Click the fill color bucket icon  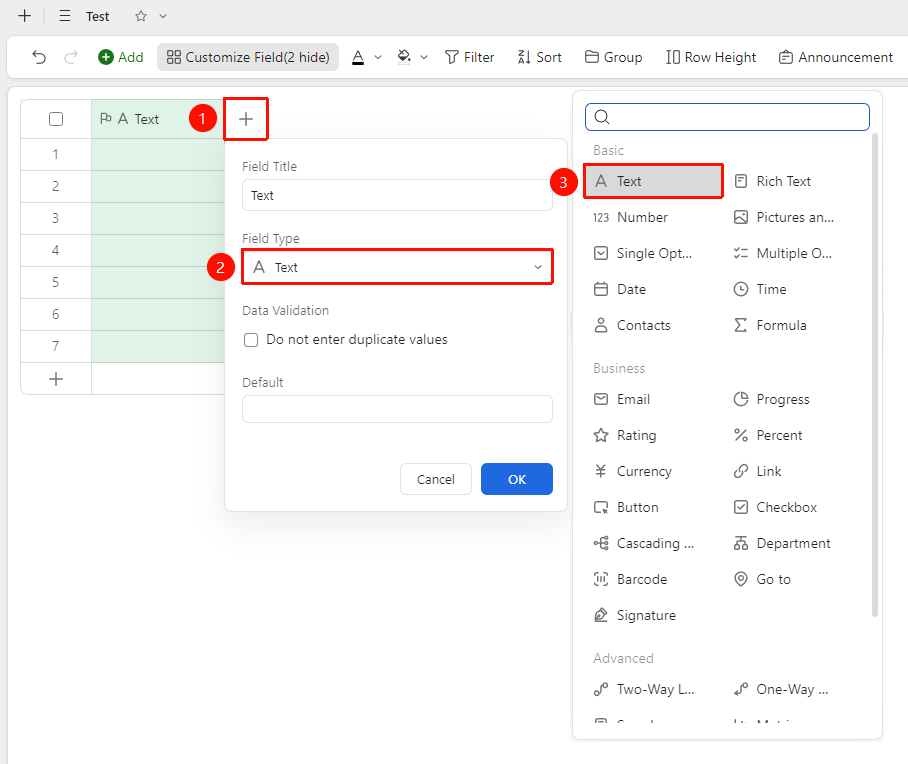pos(404,57)
